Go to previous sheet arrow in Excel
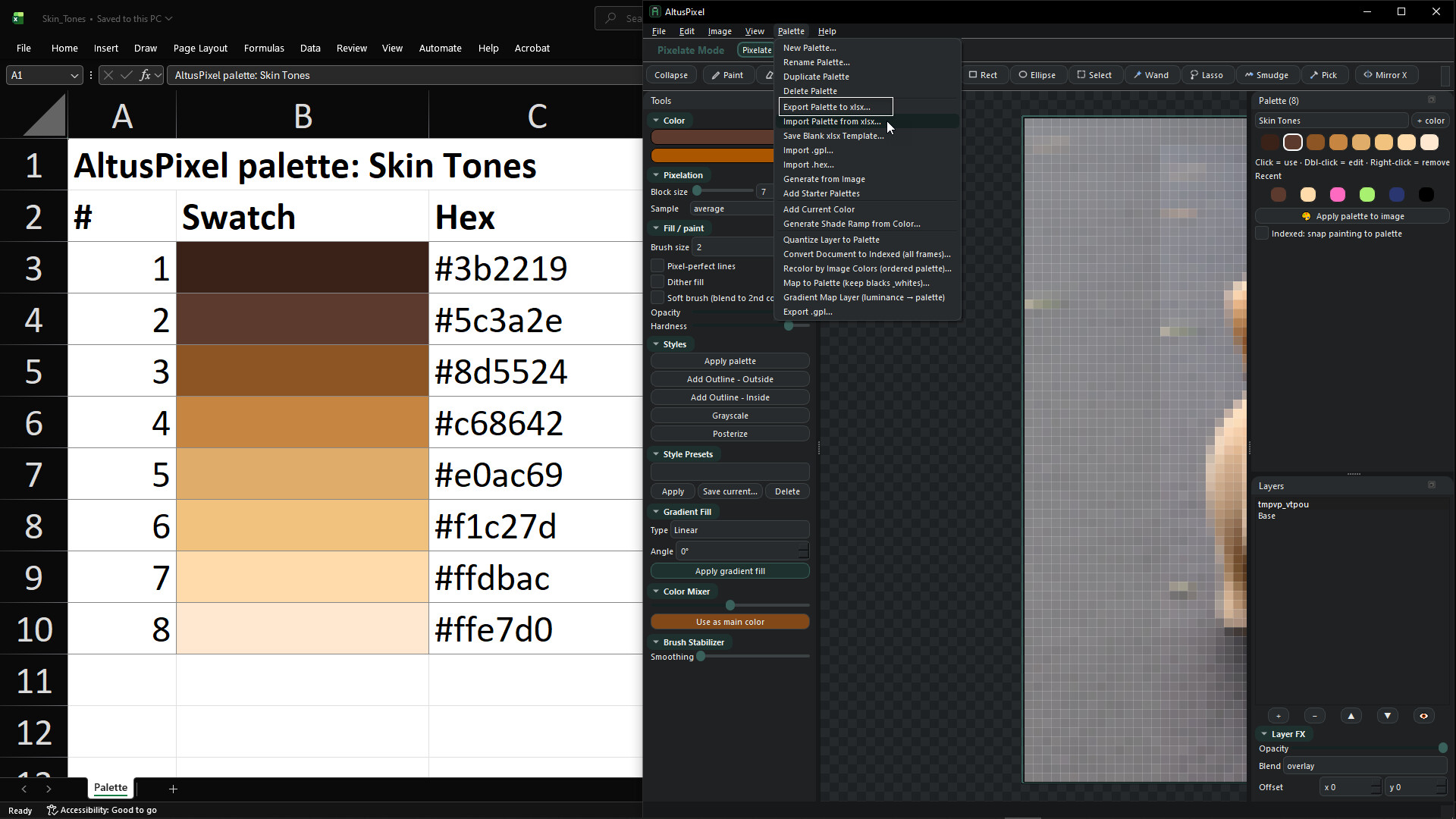 pos(24,789)
